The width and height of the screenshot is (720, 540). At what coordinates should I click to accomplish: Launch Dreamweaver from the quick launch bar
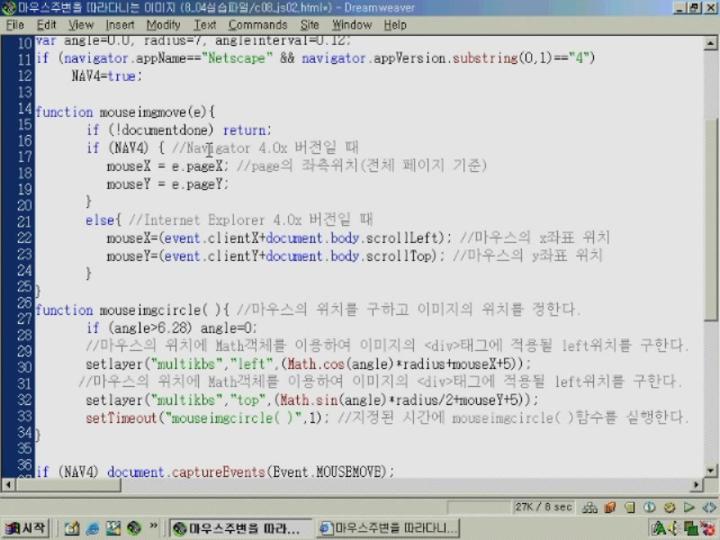[x=134, y=529]
